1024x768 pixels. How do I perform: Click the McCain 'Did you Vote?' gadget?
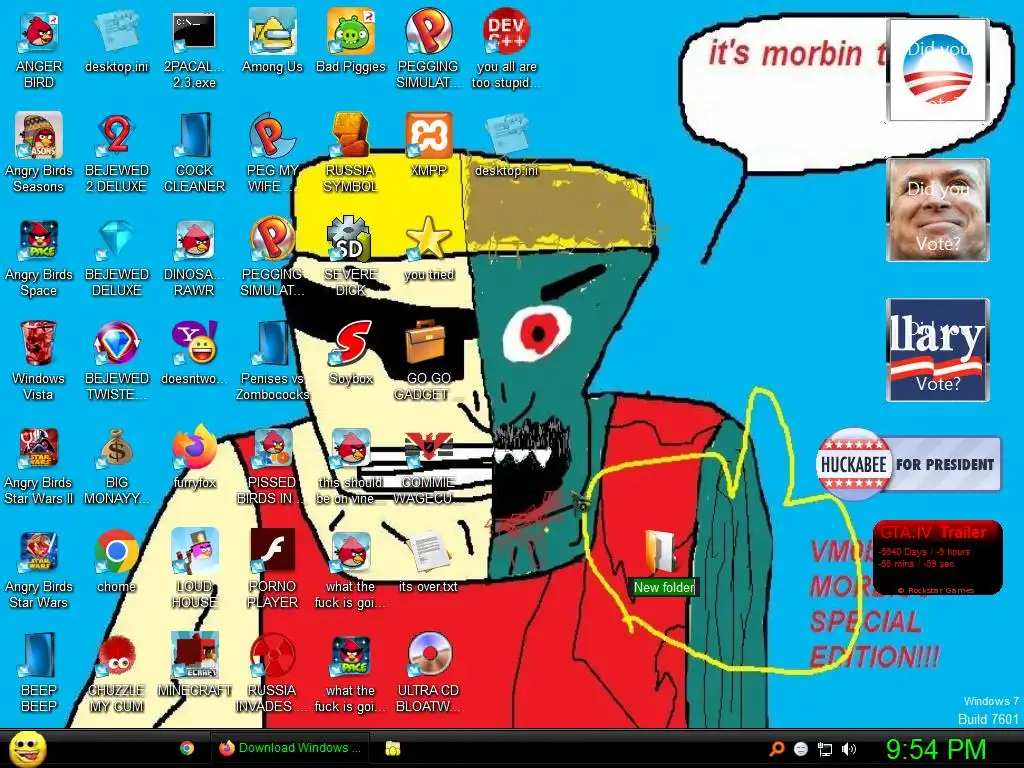coord(938,210)
